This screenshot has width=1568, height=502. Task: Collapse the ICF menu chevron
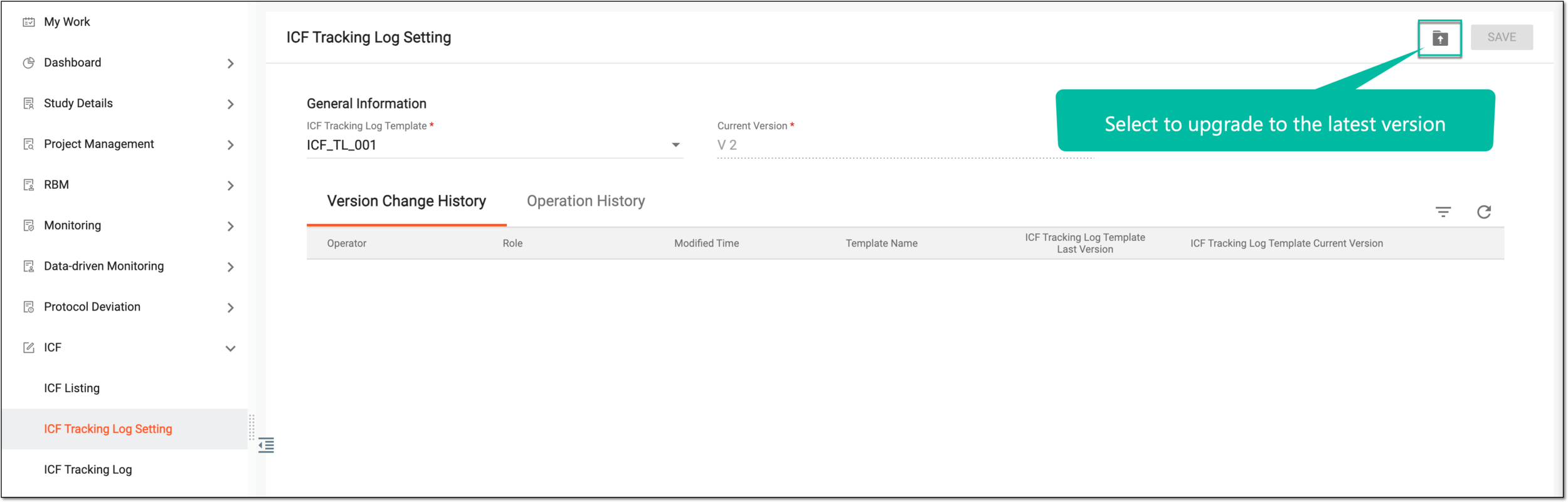point(231,349)
